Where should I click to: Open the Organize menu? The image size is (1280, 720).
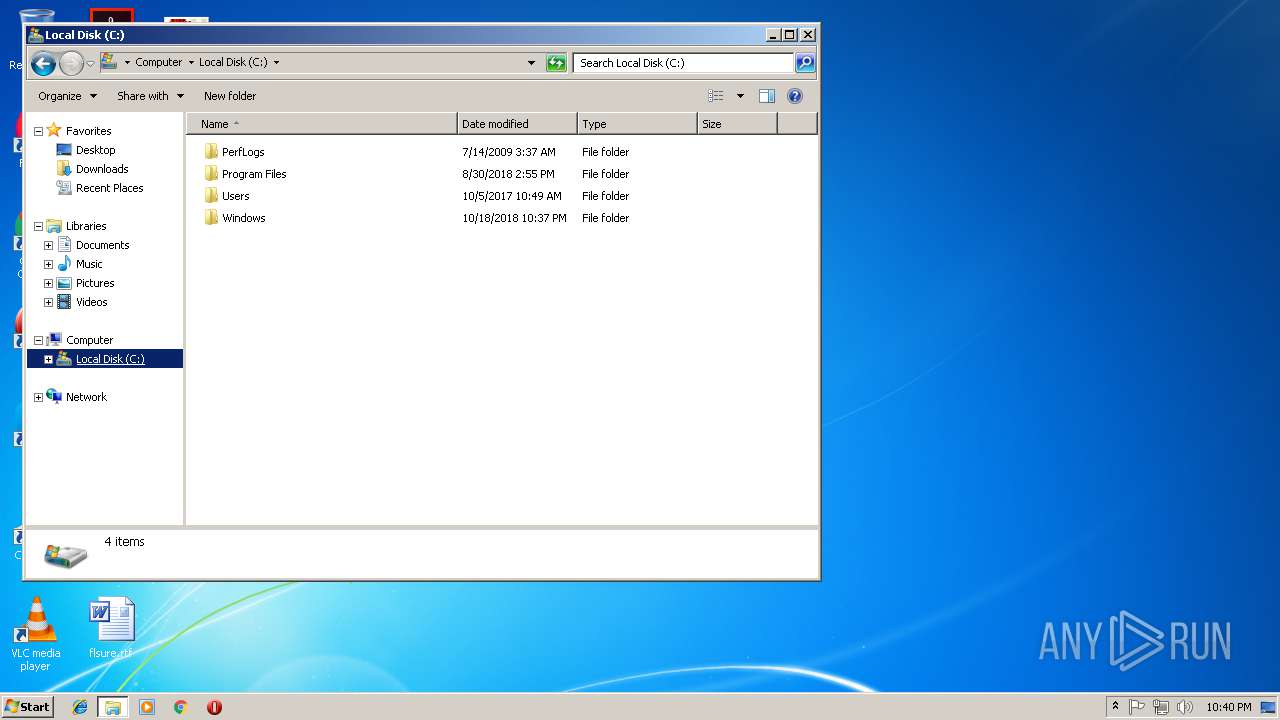[x=67, y=96]
